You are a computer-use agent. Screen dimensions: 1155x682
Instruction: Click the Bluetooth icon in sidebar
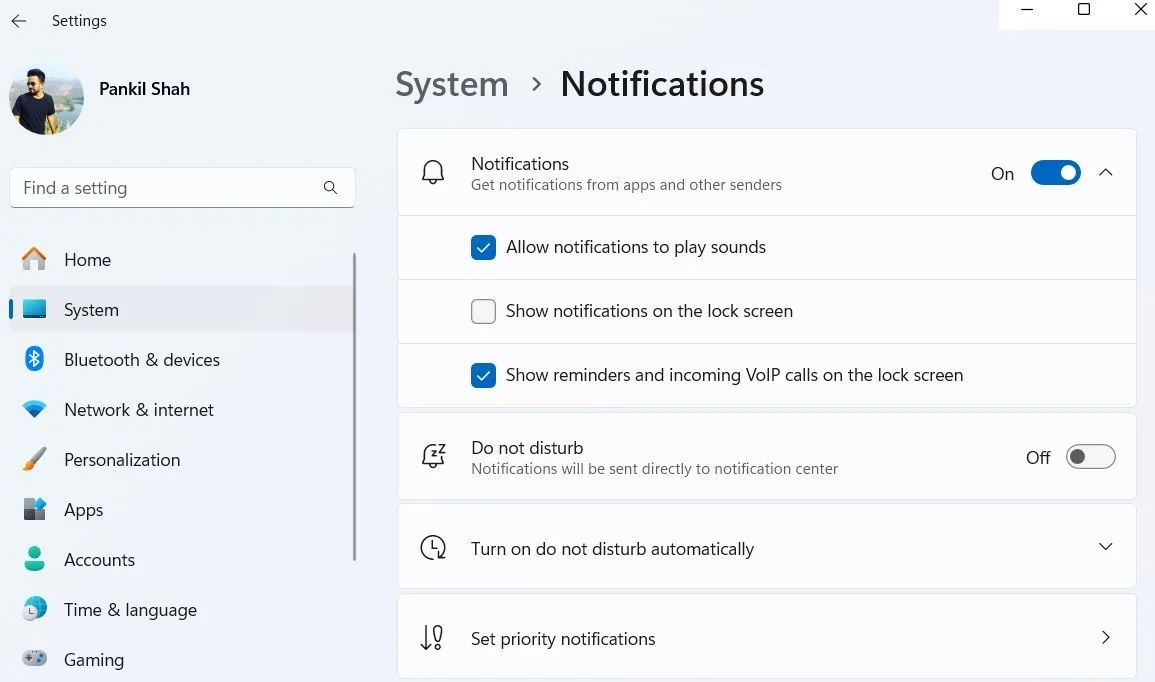coord(34,359)
